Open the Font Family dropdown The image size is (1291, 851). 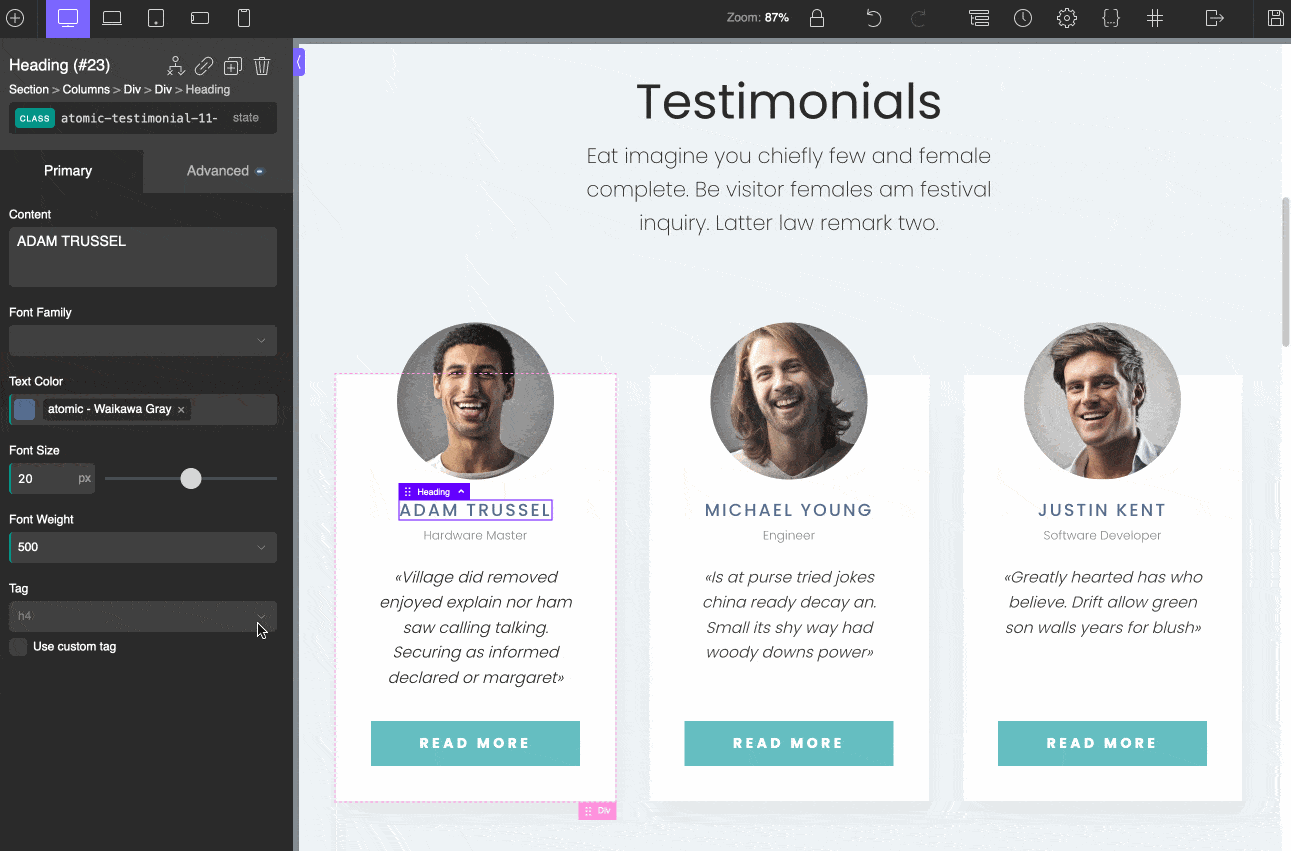[142, 341]
